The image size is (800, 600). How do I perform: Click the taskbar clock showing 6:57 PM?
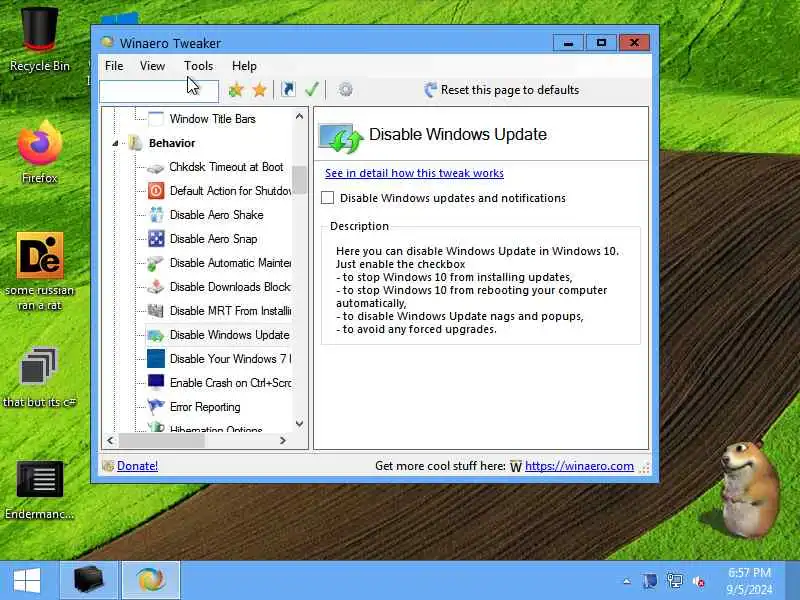749,581
